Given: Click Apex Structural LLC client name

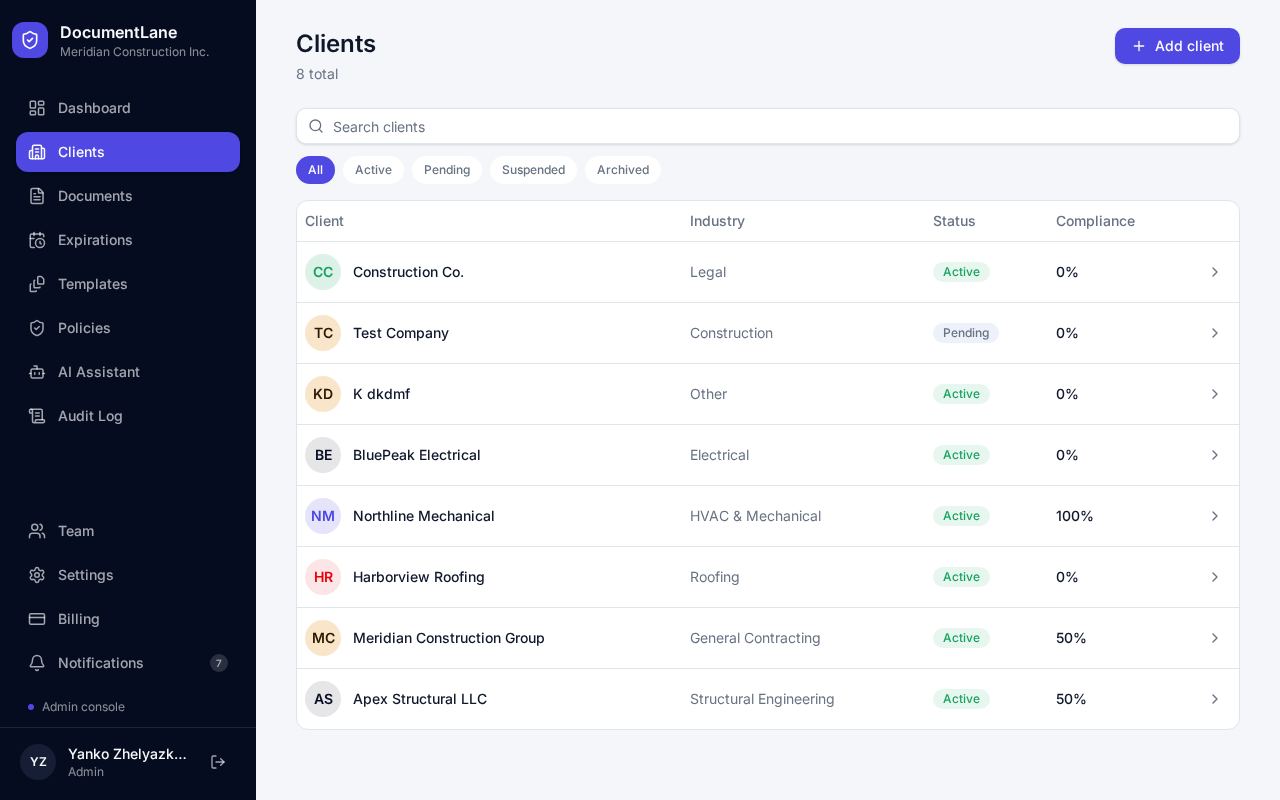Looking at the screenshot, I should point(420,699).
